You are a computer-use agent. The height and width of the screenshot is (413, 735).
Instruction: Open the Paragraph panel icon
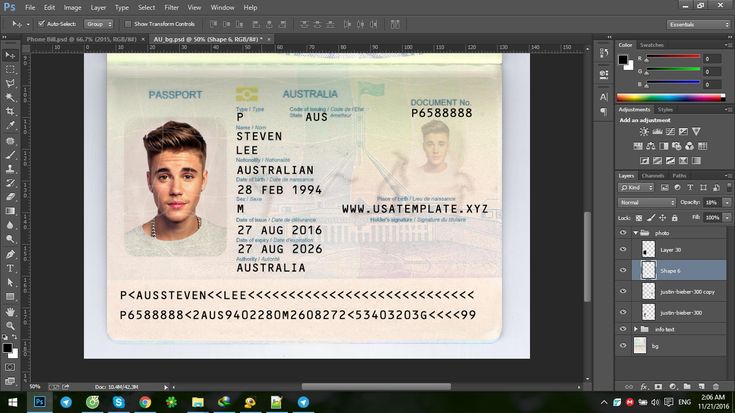click(x=604, y=112)
